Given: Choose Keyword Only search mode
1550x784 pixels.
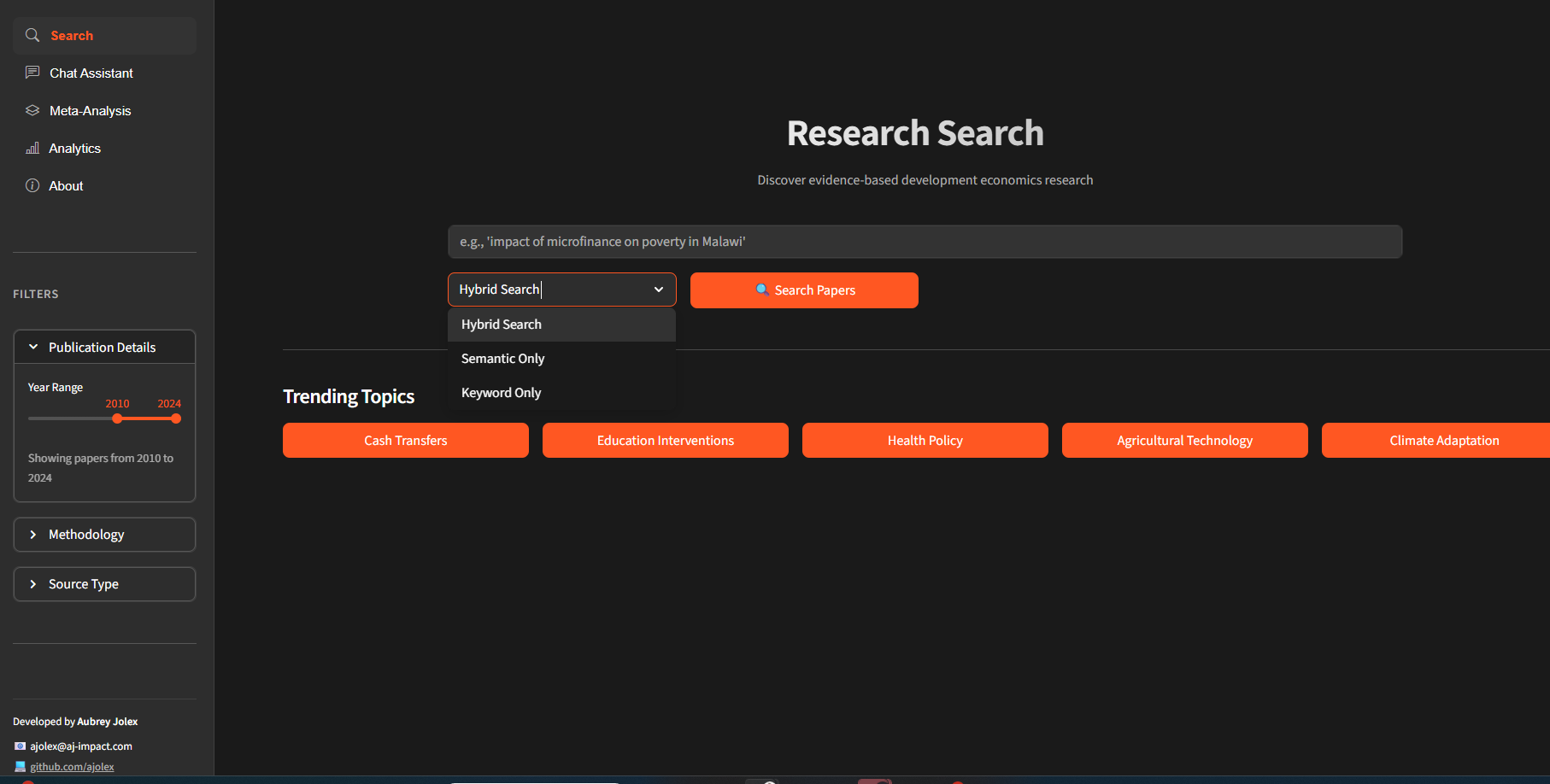Looking at the screenshot, I should (502, 393).
